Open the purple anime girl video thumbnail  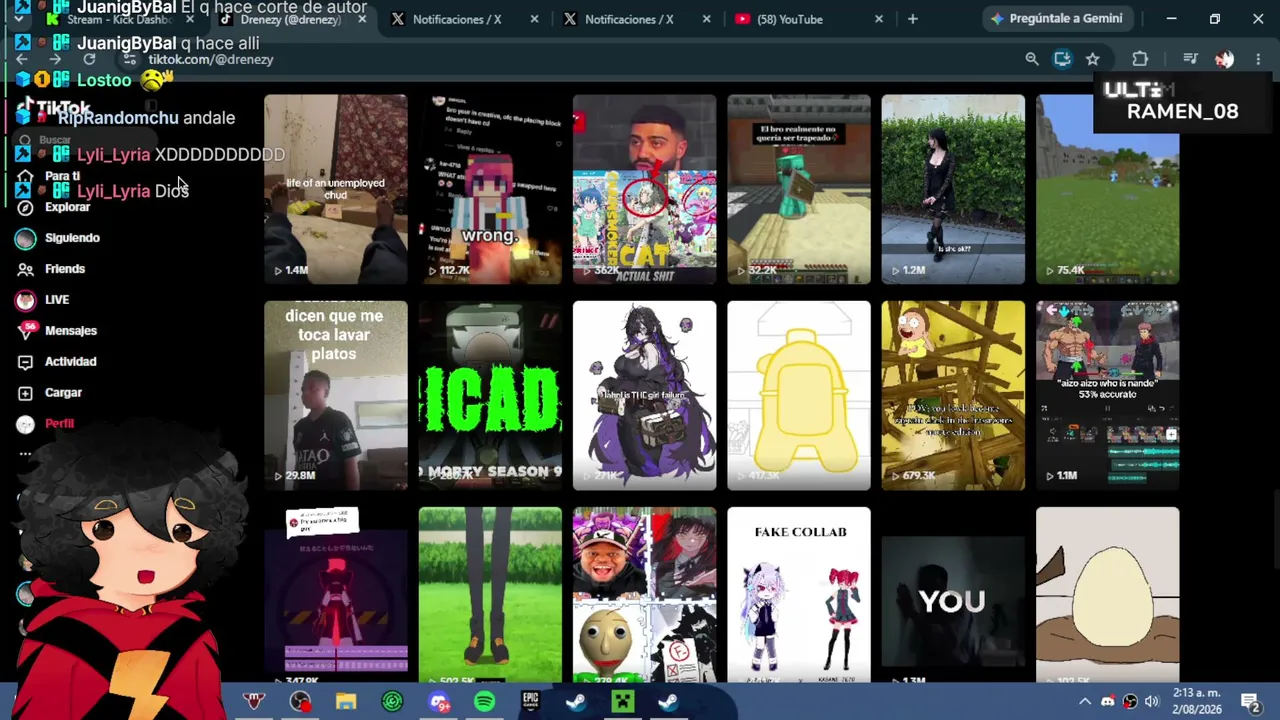(x=644, y=396)
